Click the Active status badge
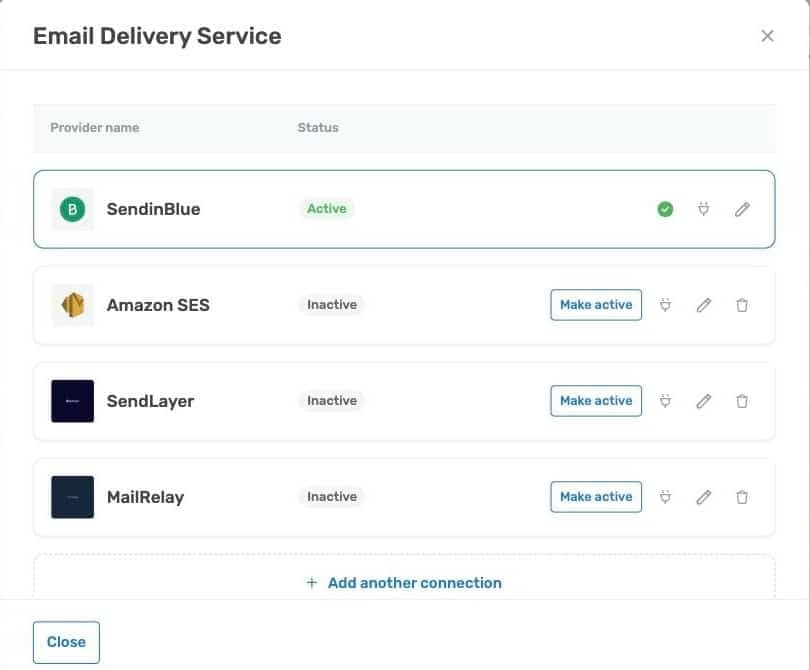Viewport: 810px width, 670px height. [326, 209]
